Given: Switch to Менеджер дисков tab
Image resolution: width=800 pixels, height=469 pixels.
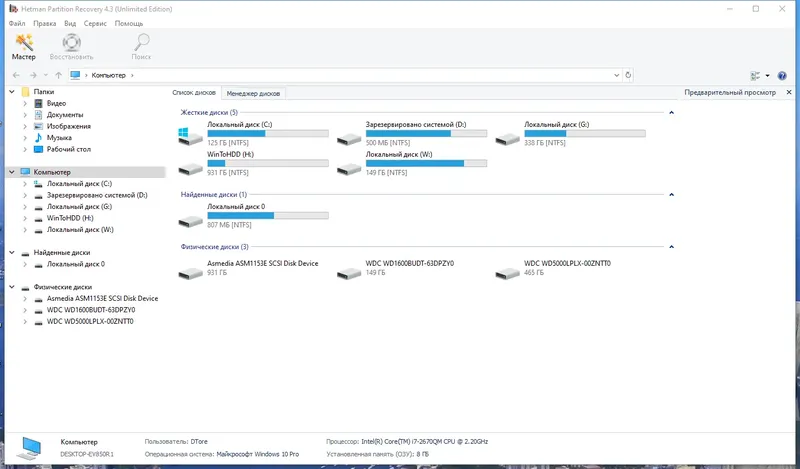Looking at the screenshot, I should tap(253, 93).
